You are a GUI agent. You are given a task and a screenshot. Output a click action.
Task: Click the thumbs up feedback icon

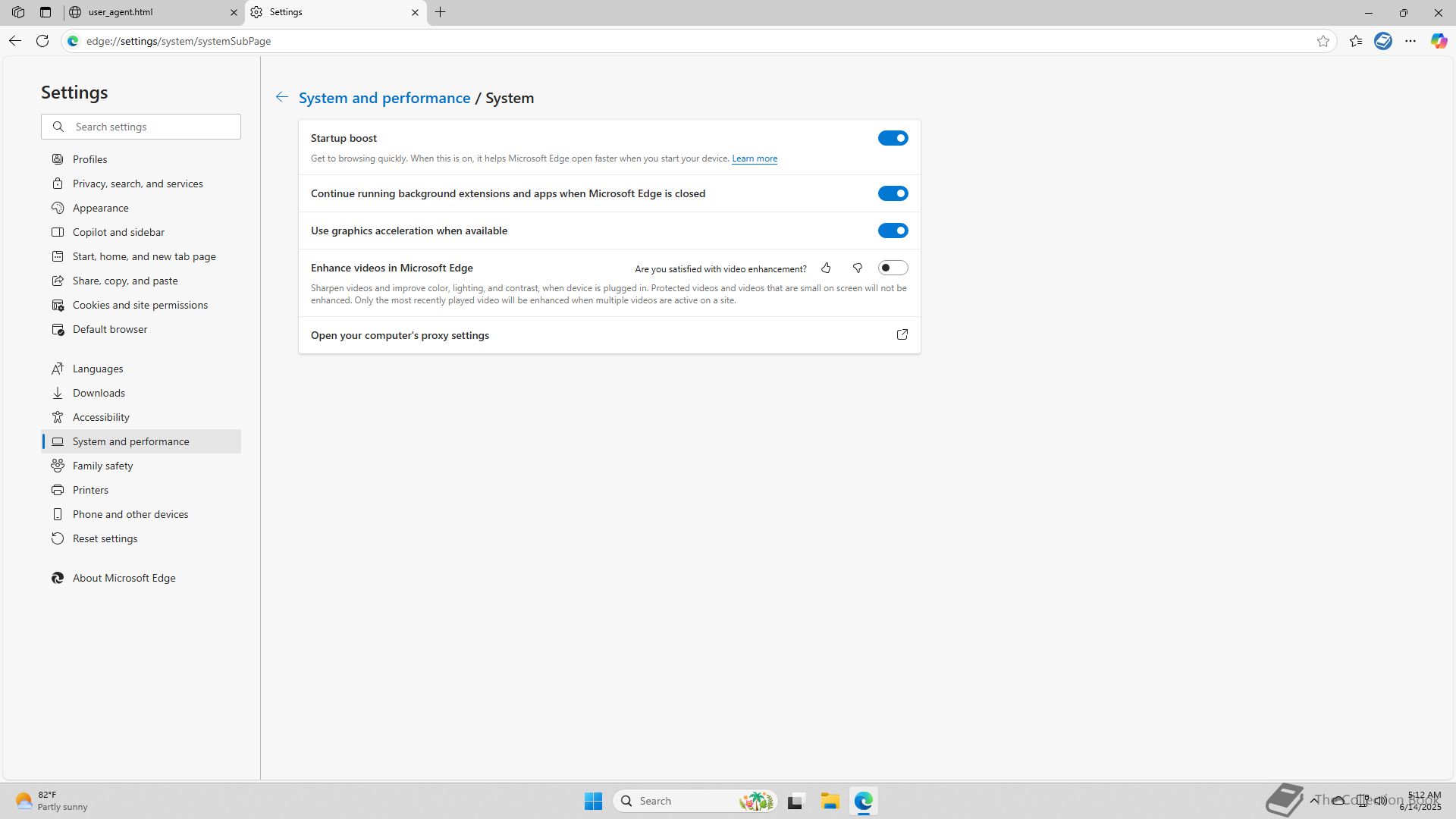point(826,268)
